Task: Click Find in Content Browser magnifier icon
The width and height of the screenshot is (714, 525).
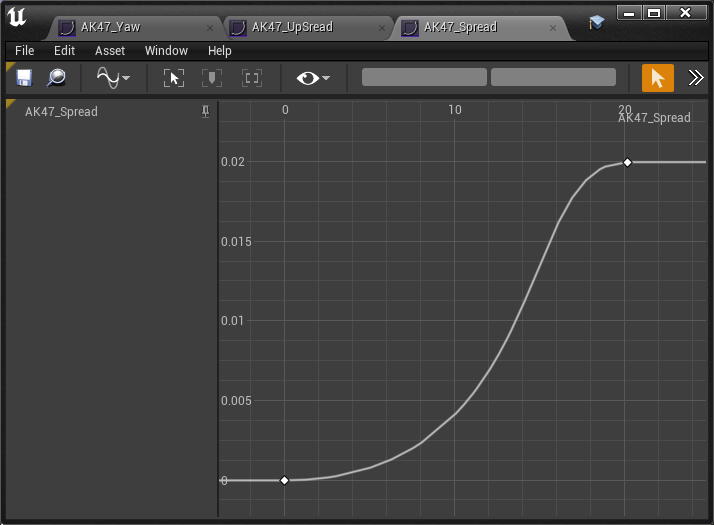Action: pyautogui.click(x=56, y=78)
